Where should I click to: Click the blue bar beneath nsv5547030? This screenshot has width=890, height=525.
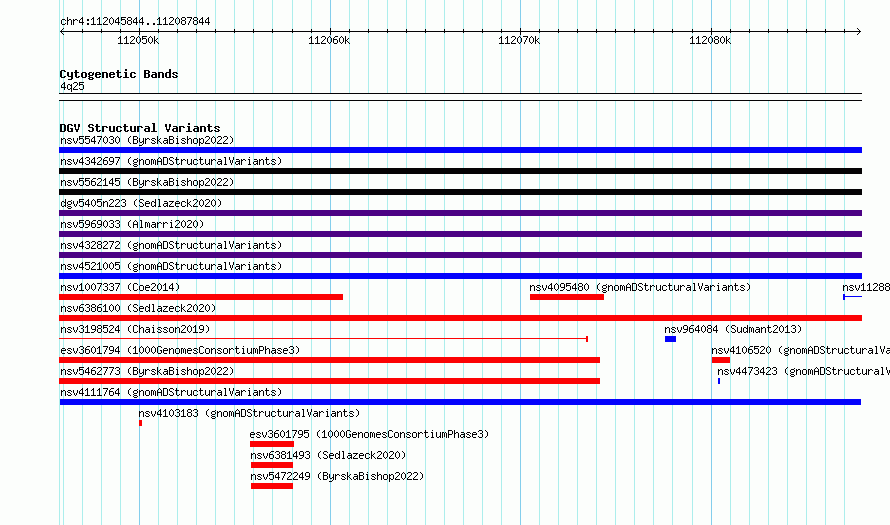(x=460, y=150)
